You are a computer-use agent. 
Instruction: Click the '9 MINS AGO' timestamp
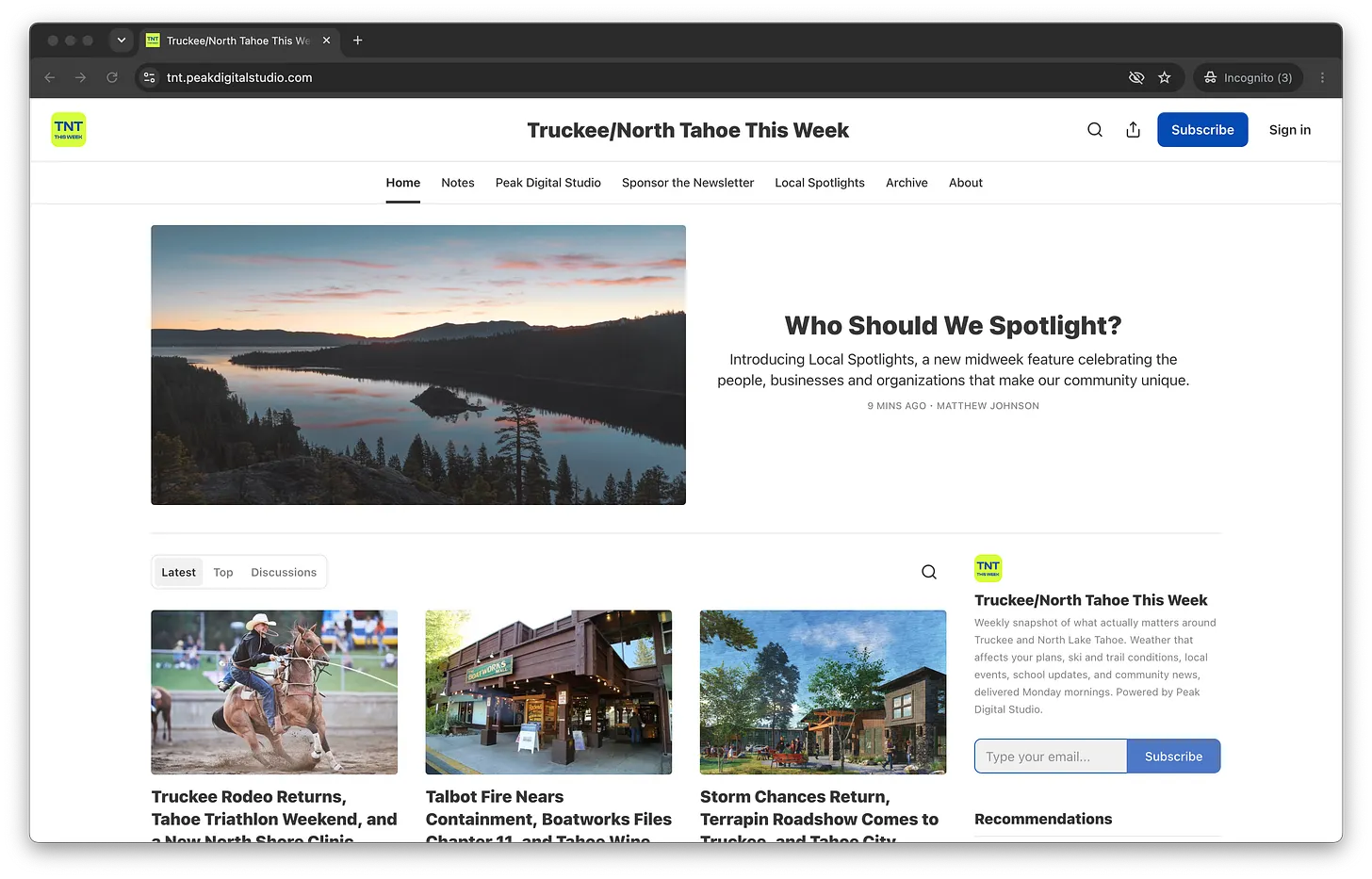click(897, 406)
